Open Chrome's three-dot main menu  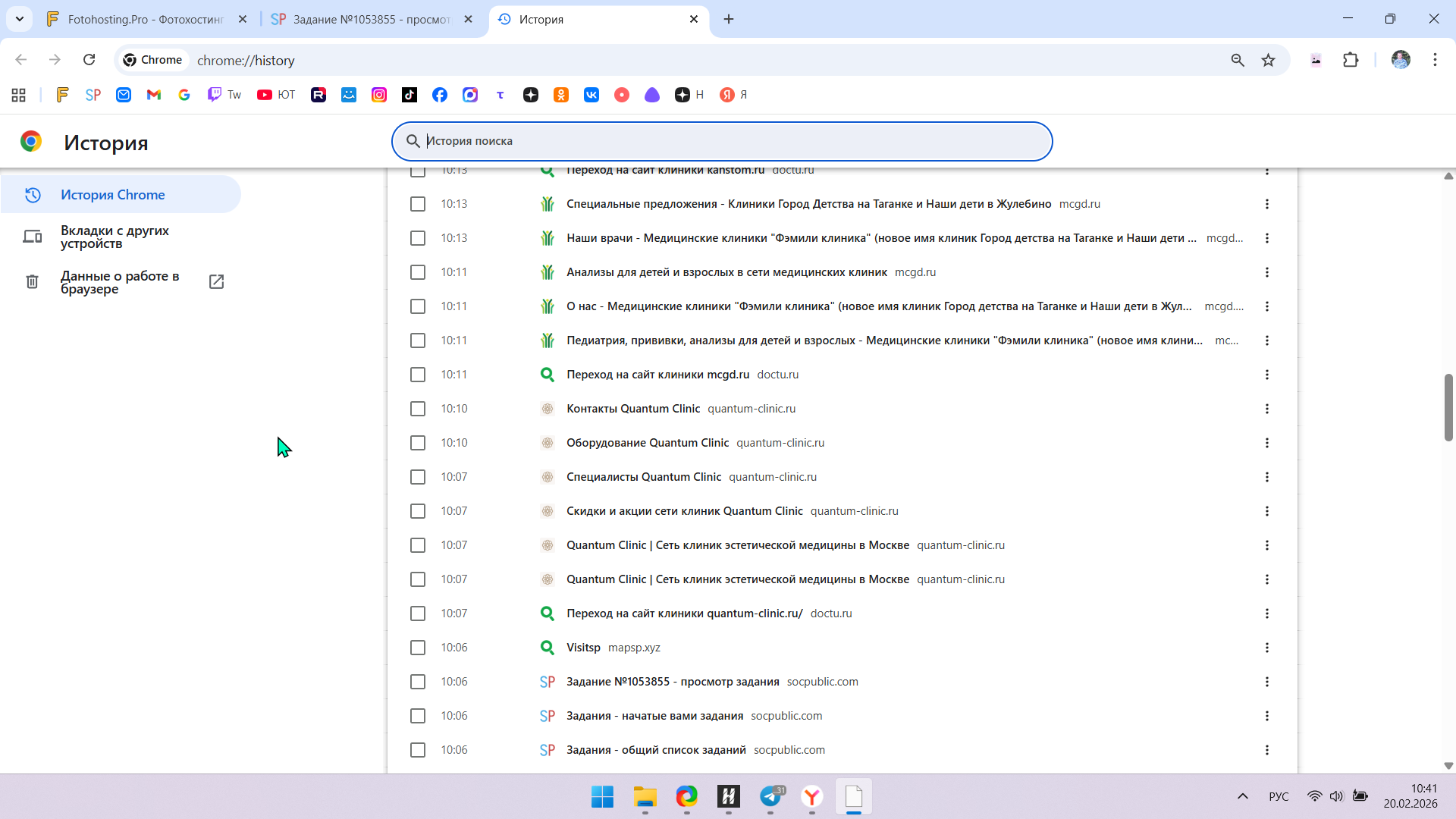click(1435, 60)
